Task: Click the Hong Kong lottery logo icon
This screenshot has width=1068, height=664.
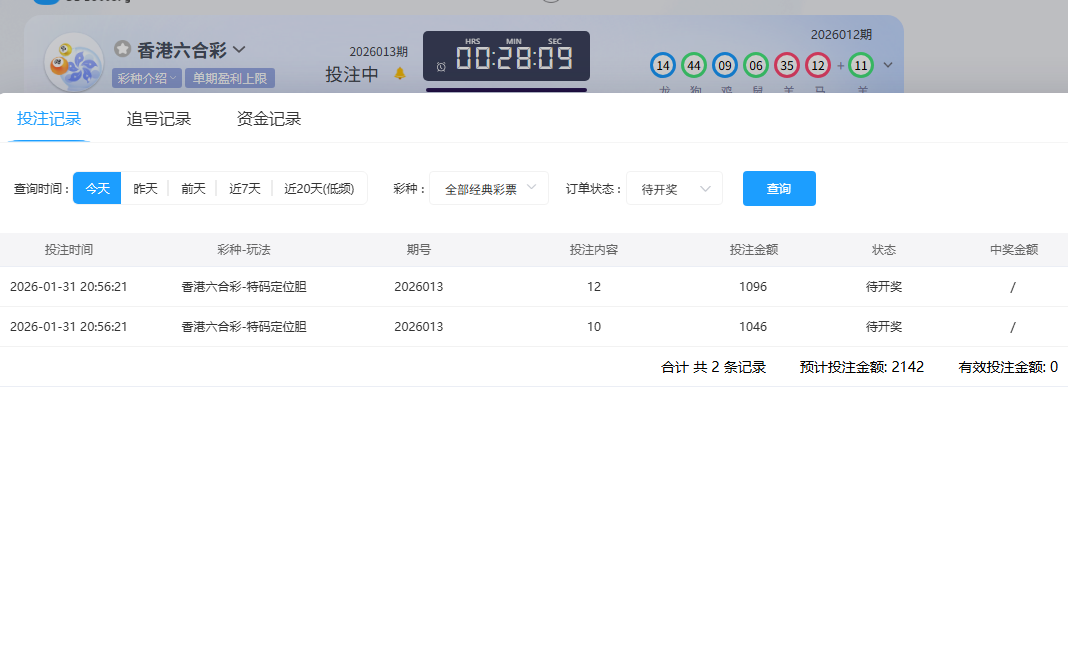Action: (x=74, y=63)
